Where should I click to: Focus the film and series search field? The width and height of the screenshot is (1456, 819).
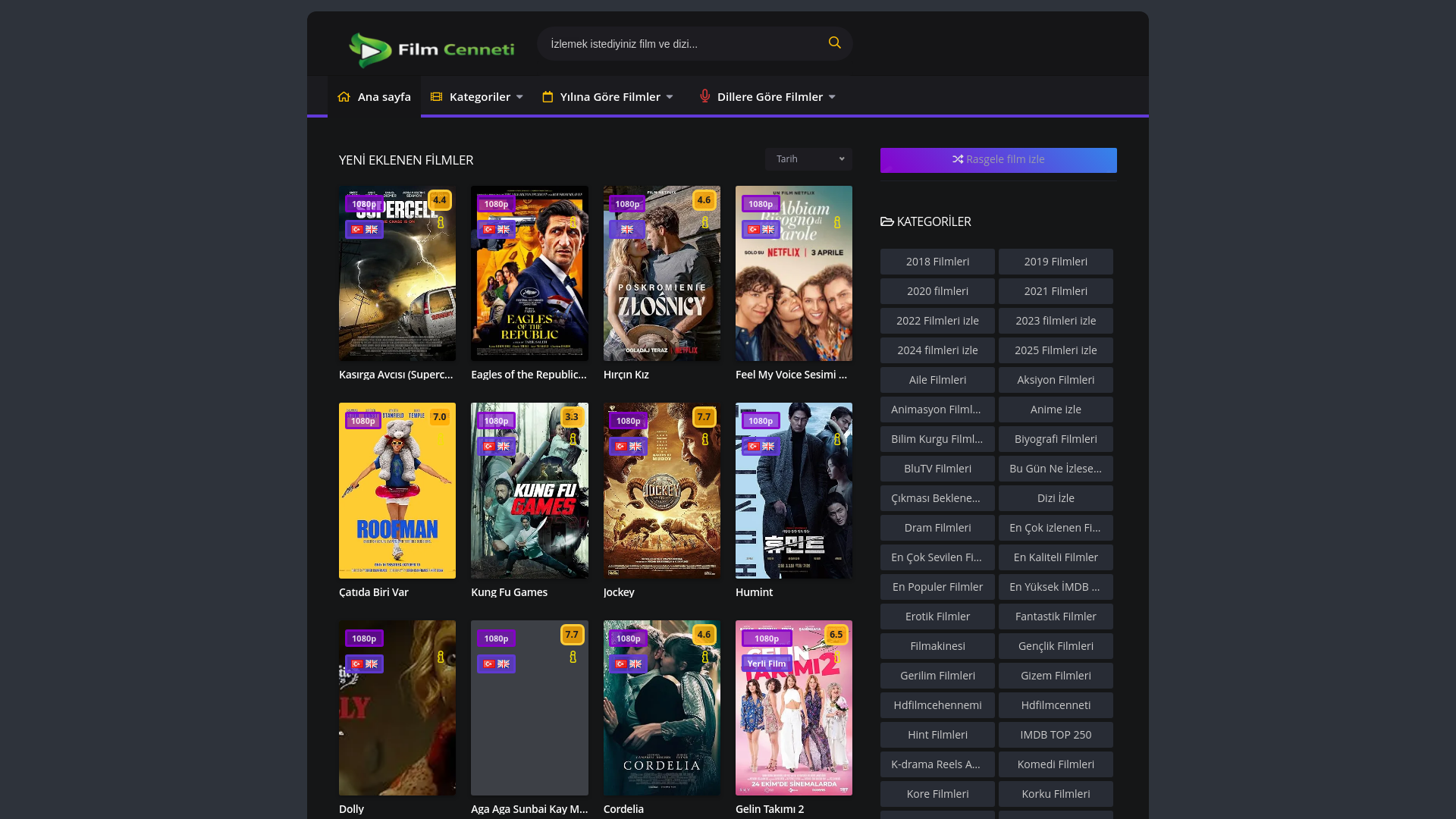[x=682, y=44]
